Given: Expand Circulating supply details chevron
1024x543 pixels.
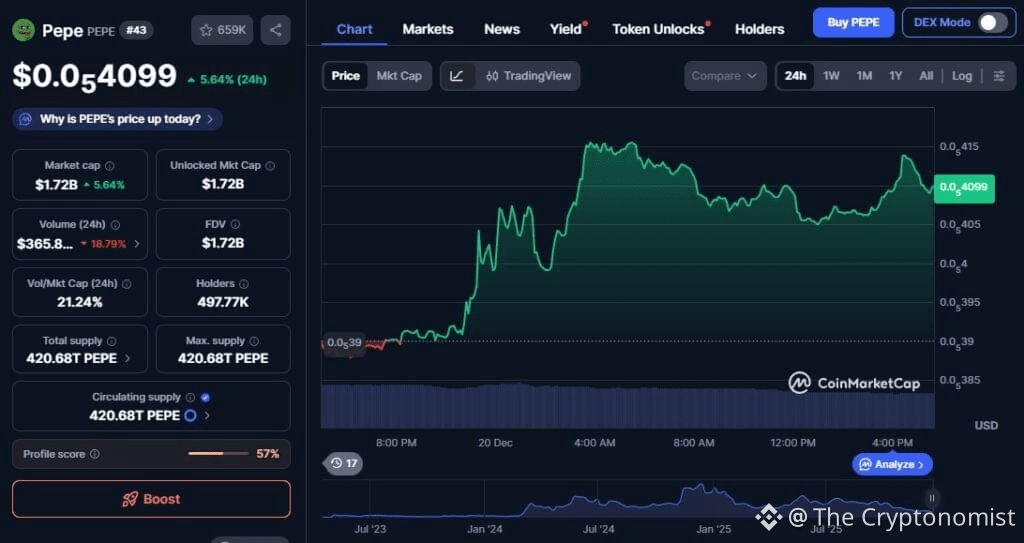Looking at the screenshot, I should 207,416.
